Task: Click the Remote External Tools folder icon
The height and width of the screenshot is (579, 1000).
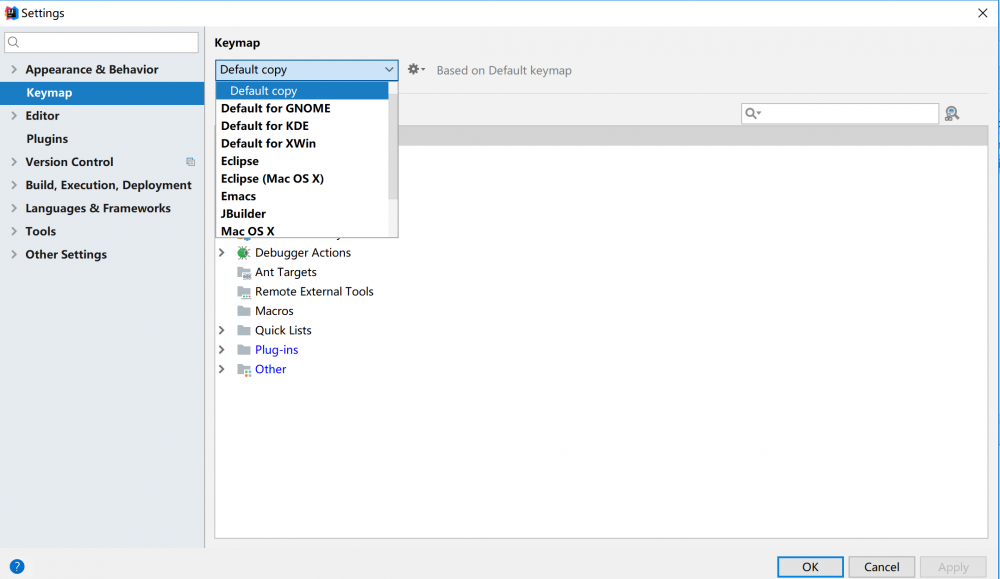Action: coord(244,292)
